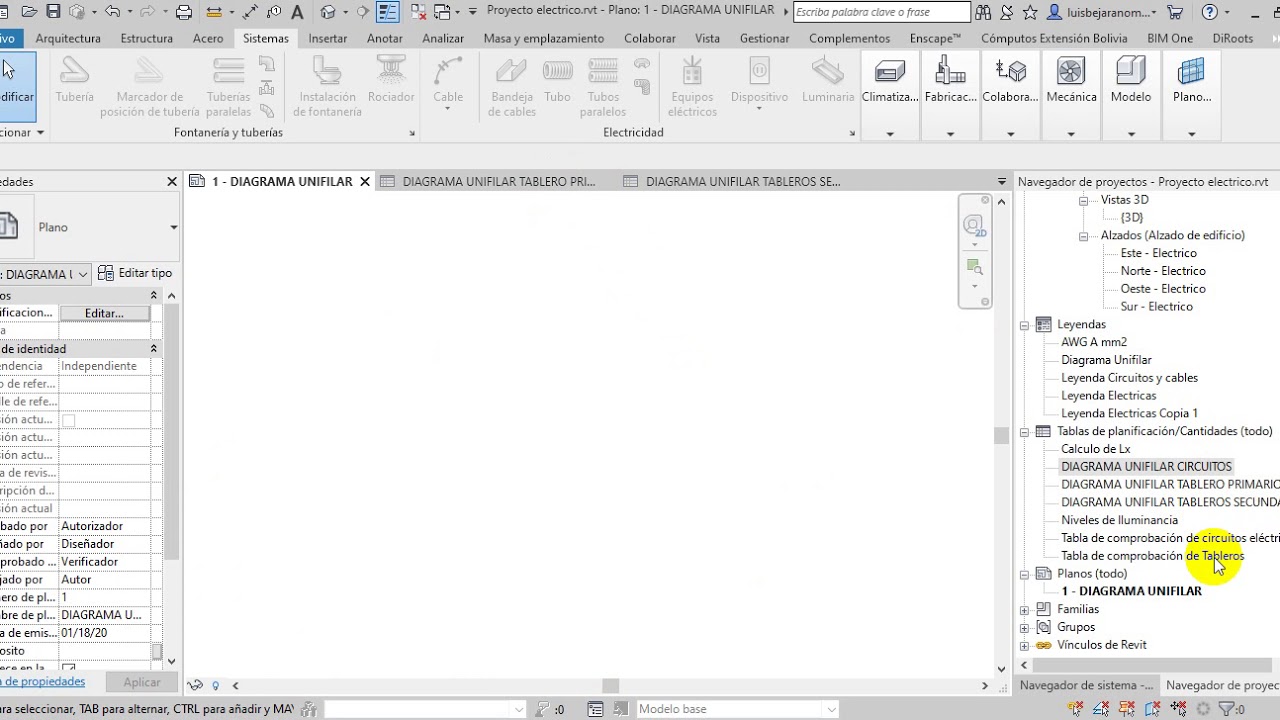Open the Insertar ribbon tab
Viewport: 1280px width, 720px height.
pos(328,38)
